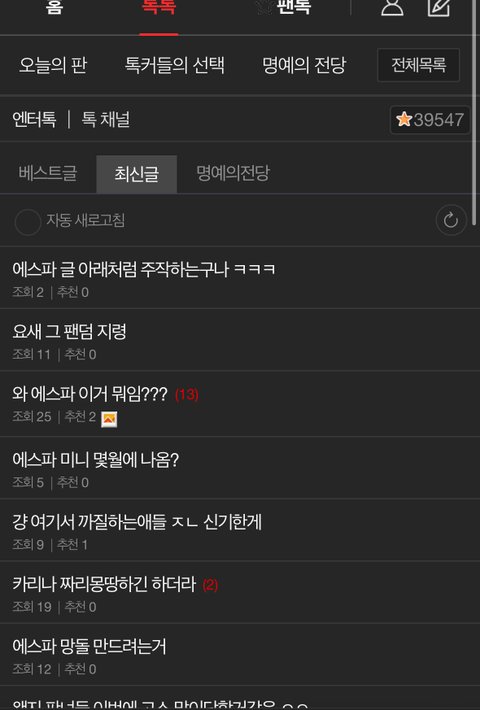This screenshot has height=710, width=480.
Task: Tap the star favorites count 39547
Action: [x=430, y=120]
